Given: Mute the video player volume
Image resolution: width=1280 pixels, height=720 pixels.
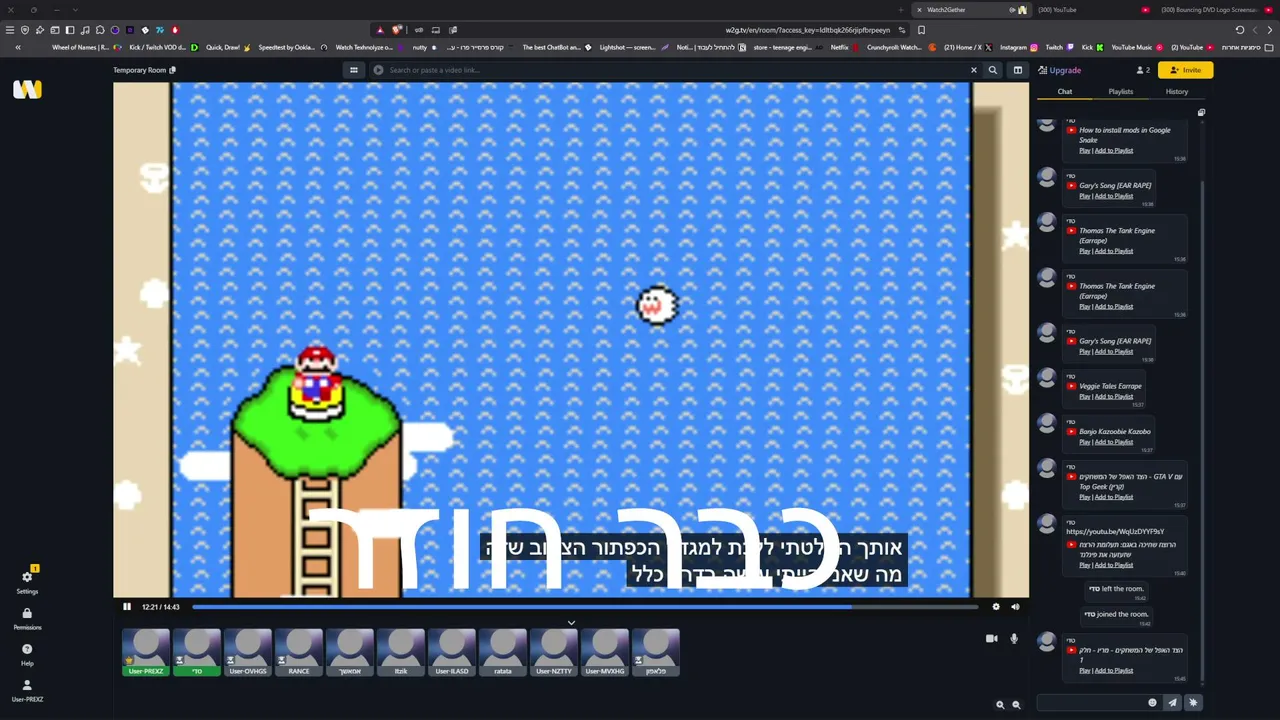Looking at the screenshot, I should pyautogui.click(x=1015, y=607).
